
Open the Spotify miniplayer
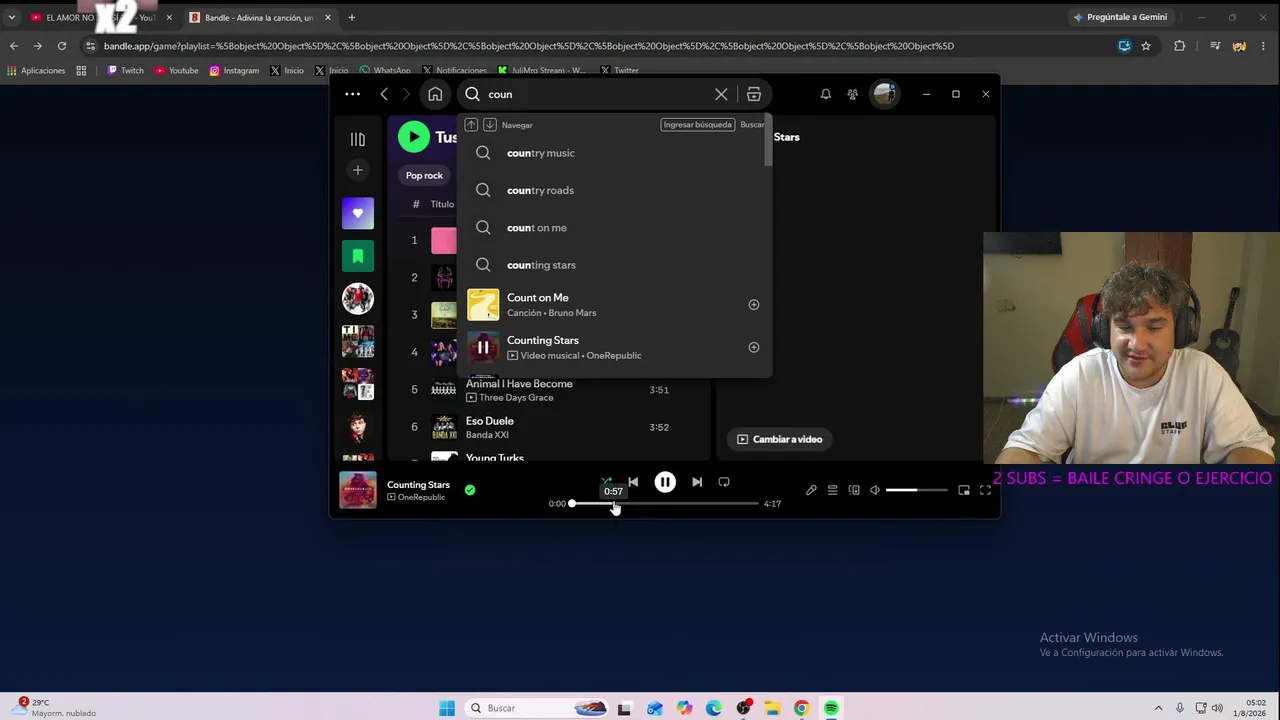[x=964, y=490]
